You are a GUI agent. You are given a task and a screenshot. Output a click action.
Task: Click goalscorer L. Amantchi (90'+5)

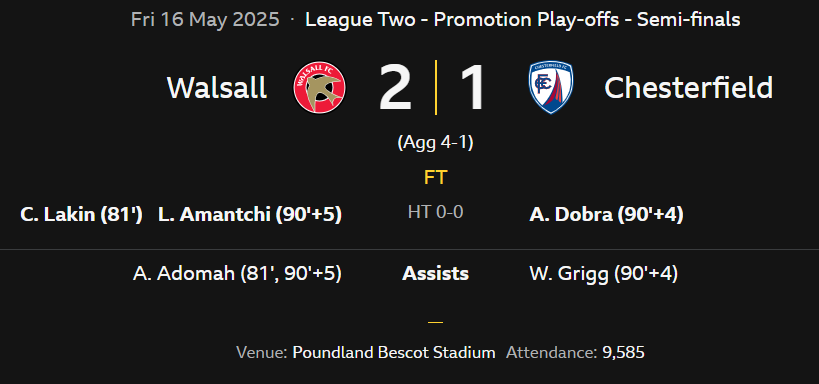tap(250, 215)
